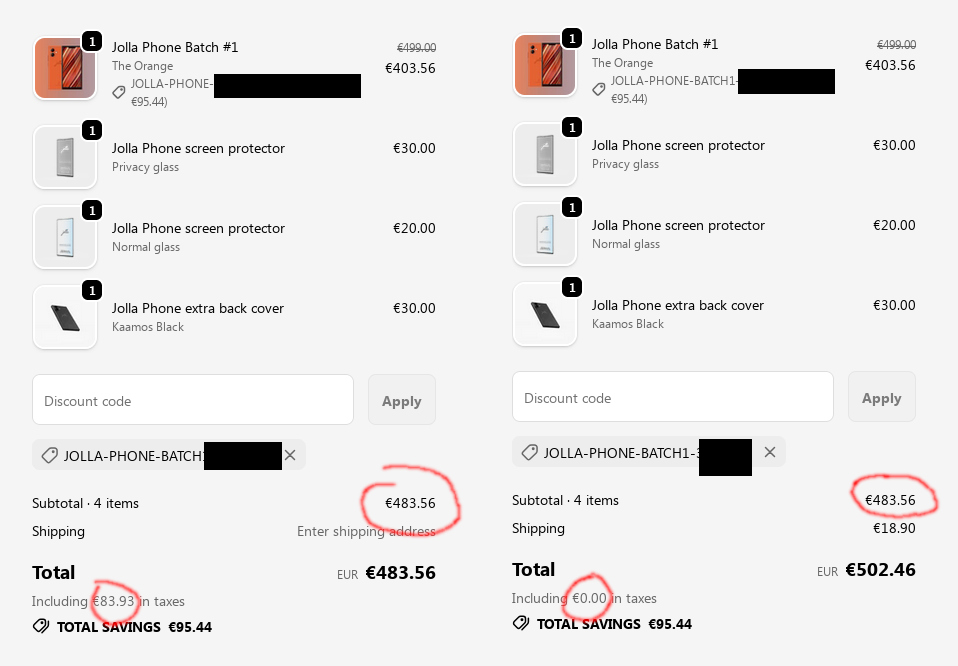Remove the applied discount code in right summary
The width and height of the screenshot is (958, 666).
(770, 452)
